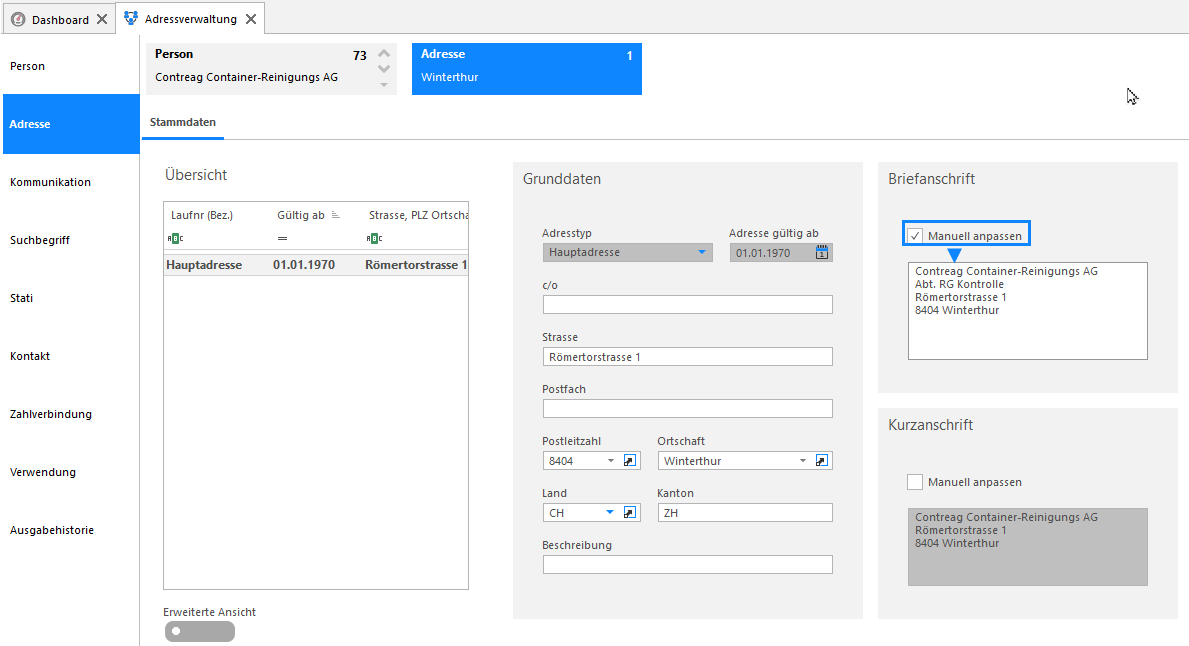This screenshot has width=1189, height=646.
Task: Go to next person with down arrow
Action: (x=384, y=69)
